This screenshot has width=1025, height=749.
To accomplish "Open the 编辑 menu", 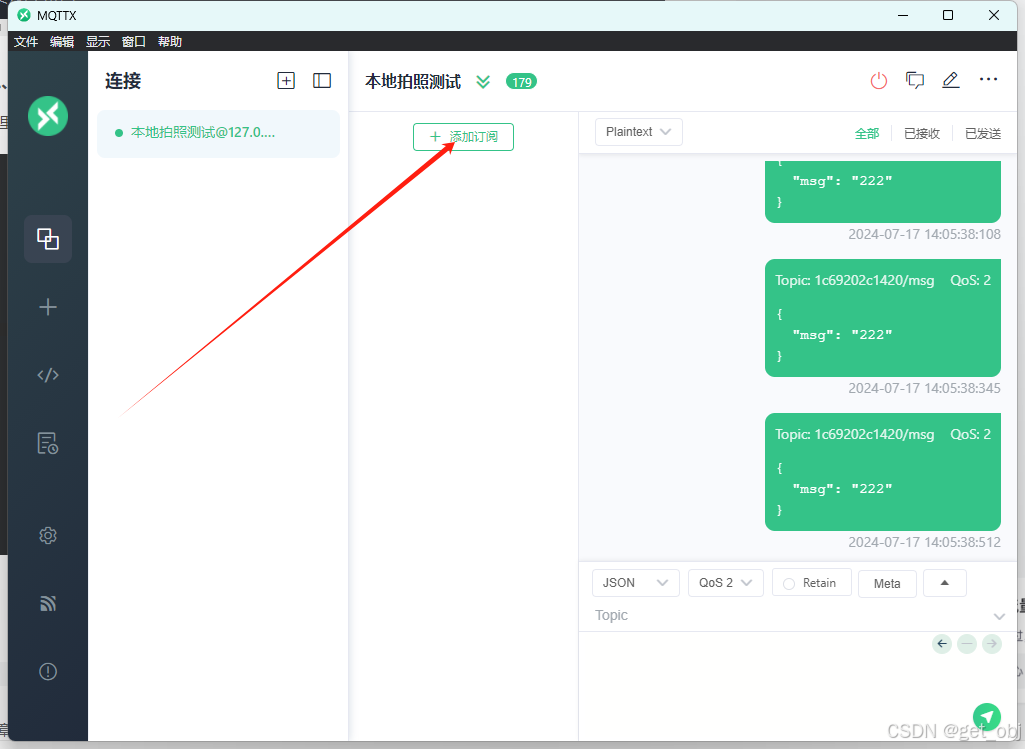I will click(x=62, y=42).
